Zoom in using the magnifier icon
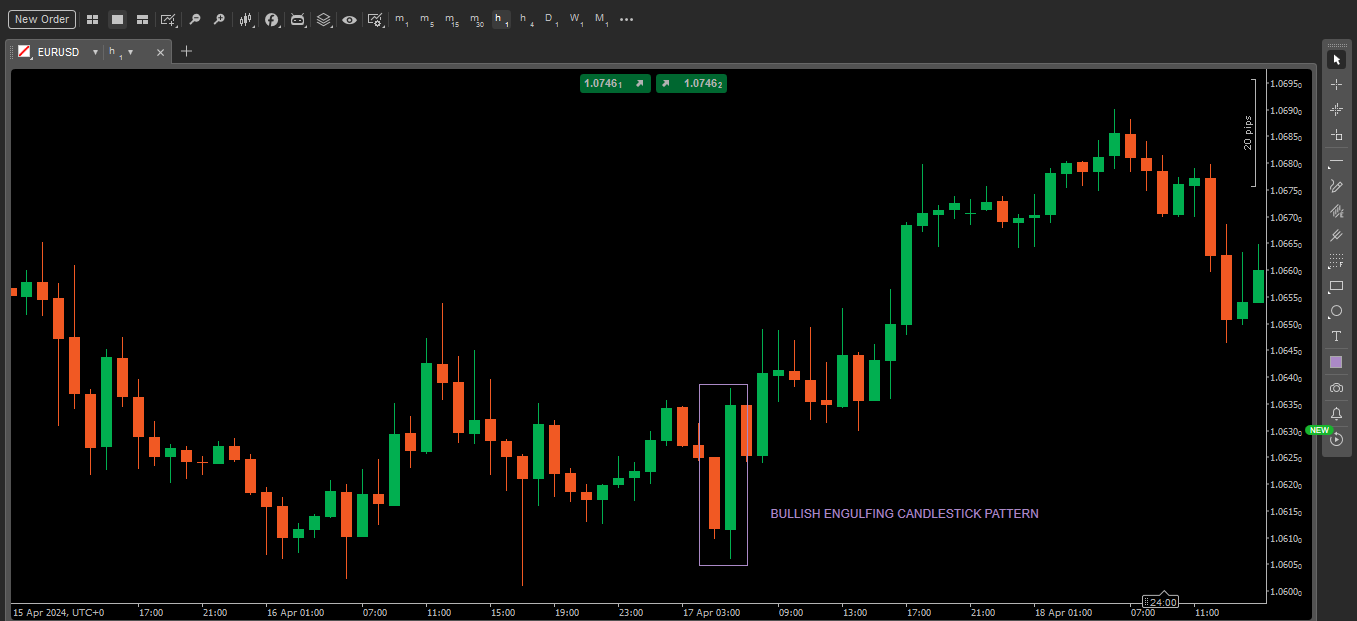This screenshot has height=621, width=1357. [x=220, y=19]
